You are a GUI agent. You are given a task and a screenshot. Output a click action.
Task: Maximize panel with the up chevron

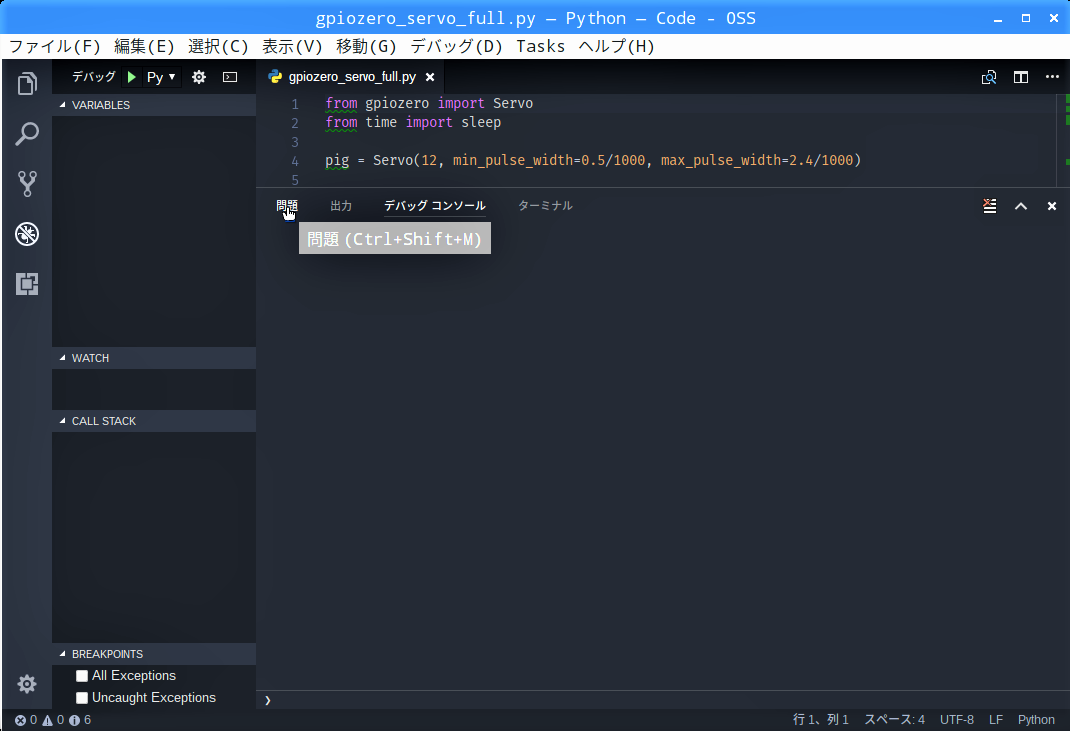tap(1021, 206)
